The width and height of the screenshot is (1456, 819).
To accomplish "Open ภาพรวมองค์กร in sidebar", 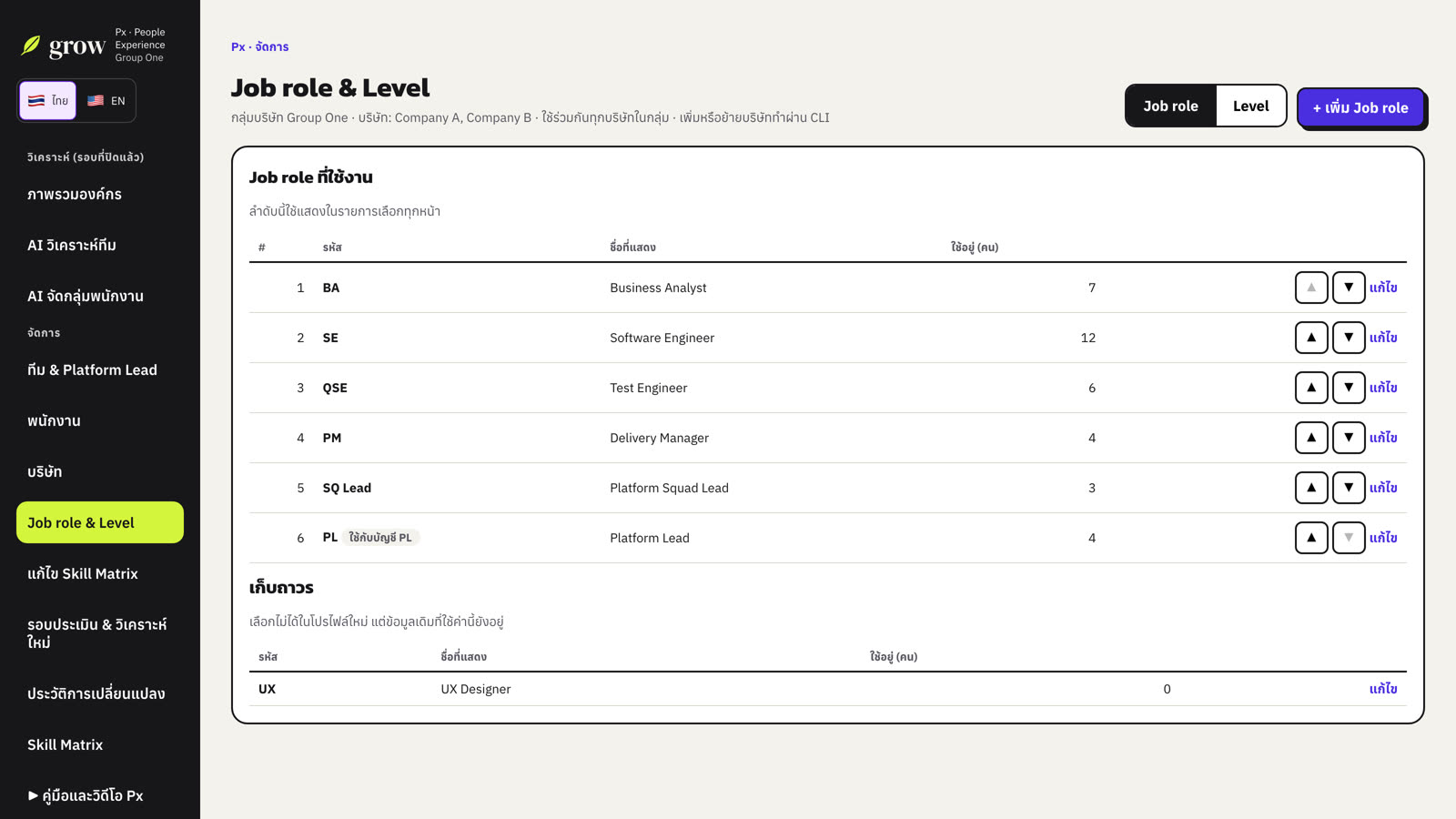I will pyautogui.click(x=100, y=194).
